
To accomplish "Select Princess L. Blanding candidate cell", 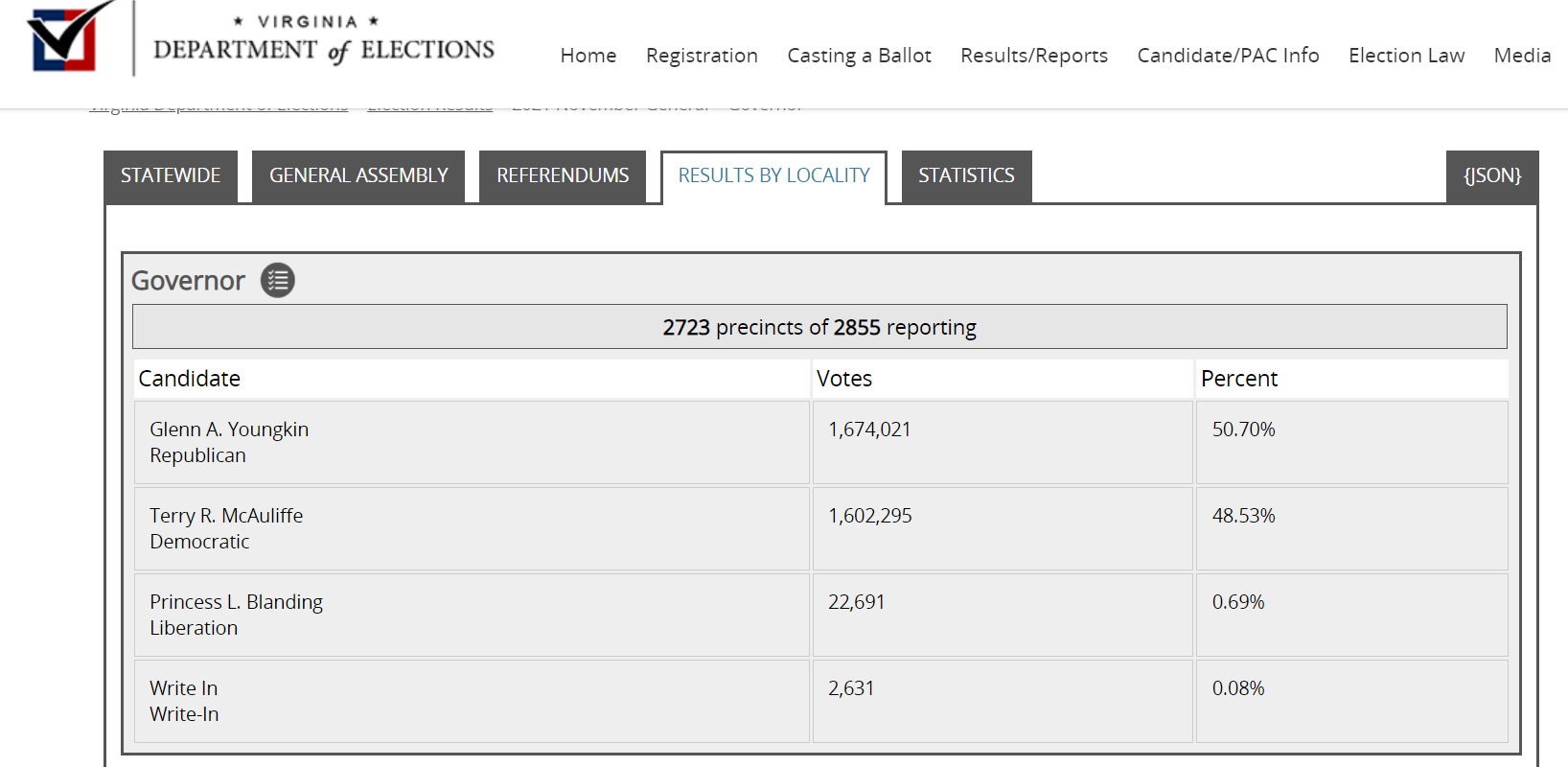I will (472, 615).
